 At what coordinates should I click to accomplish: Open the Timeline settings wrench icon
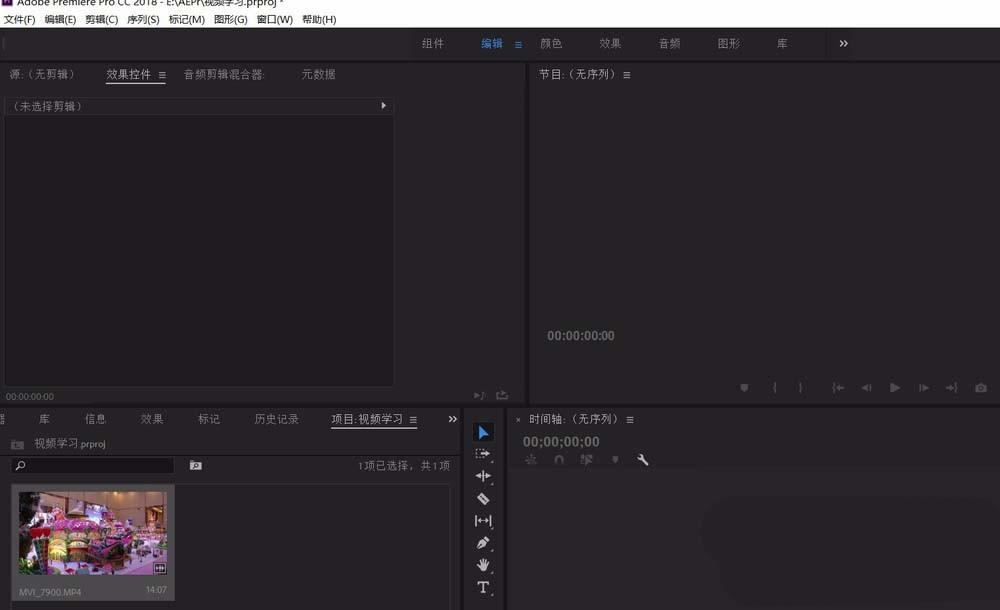pos(643,460)
